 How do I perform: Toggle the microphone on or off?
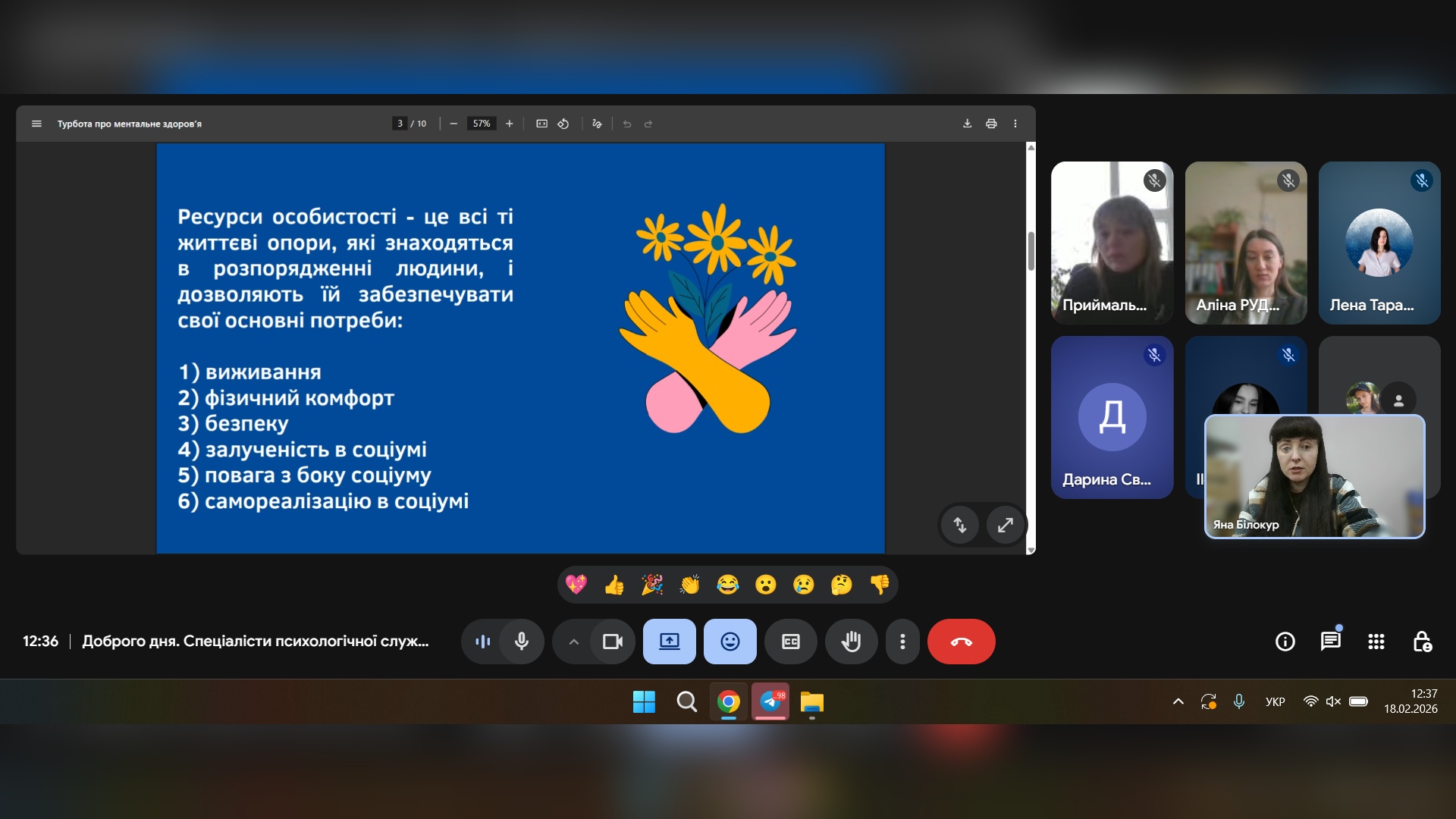click(522, 642)
